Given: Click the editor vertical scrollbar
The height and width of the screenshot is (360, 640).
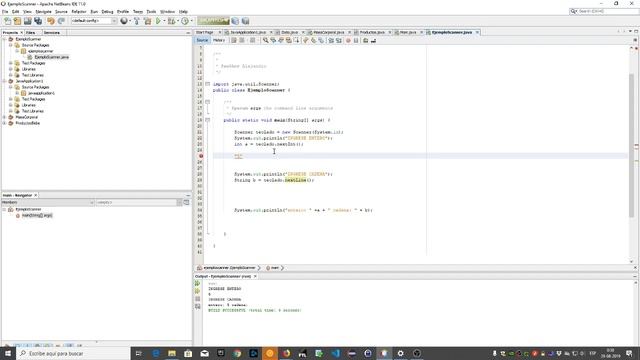Looking at the screenshot, I should click(x=632, y=146).
